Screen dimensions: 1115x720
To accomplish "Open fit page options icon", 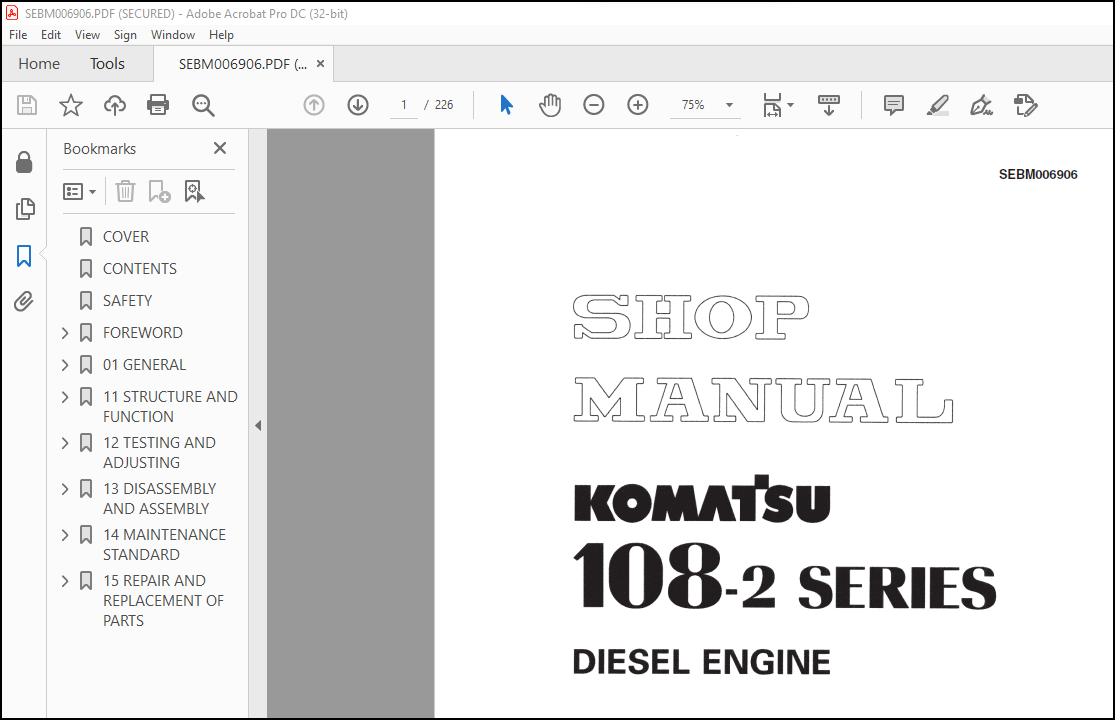I will 777,105.
